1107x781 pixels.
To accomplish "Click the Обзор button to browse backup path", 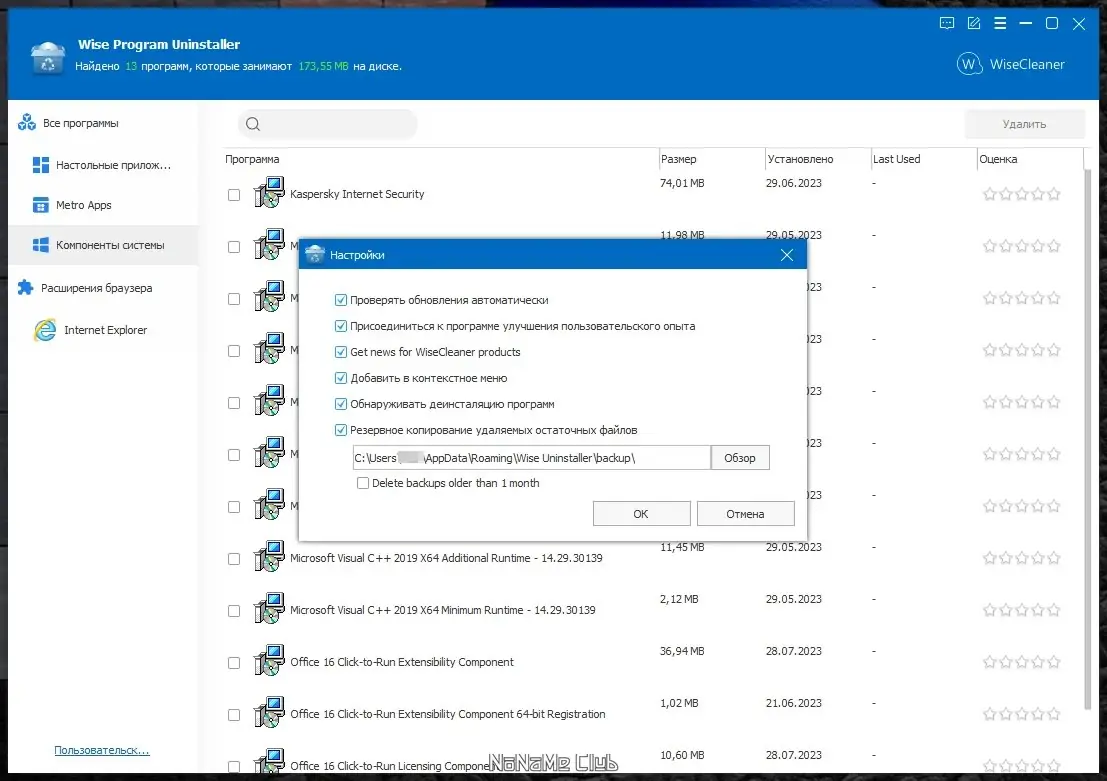I will (739, 457).
